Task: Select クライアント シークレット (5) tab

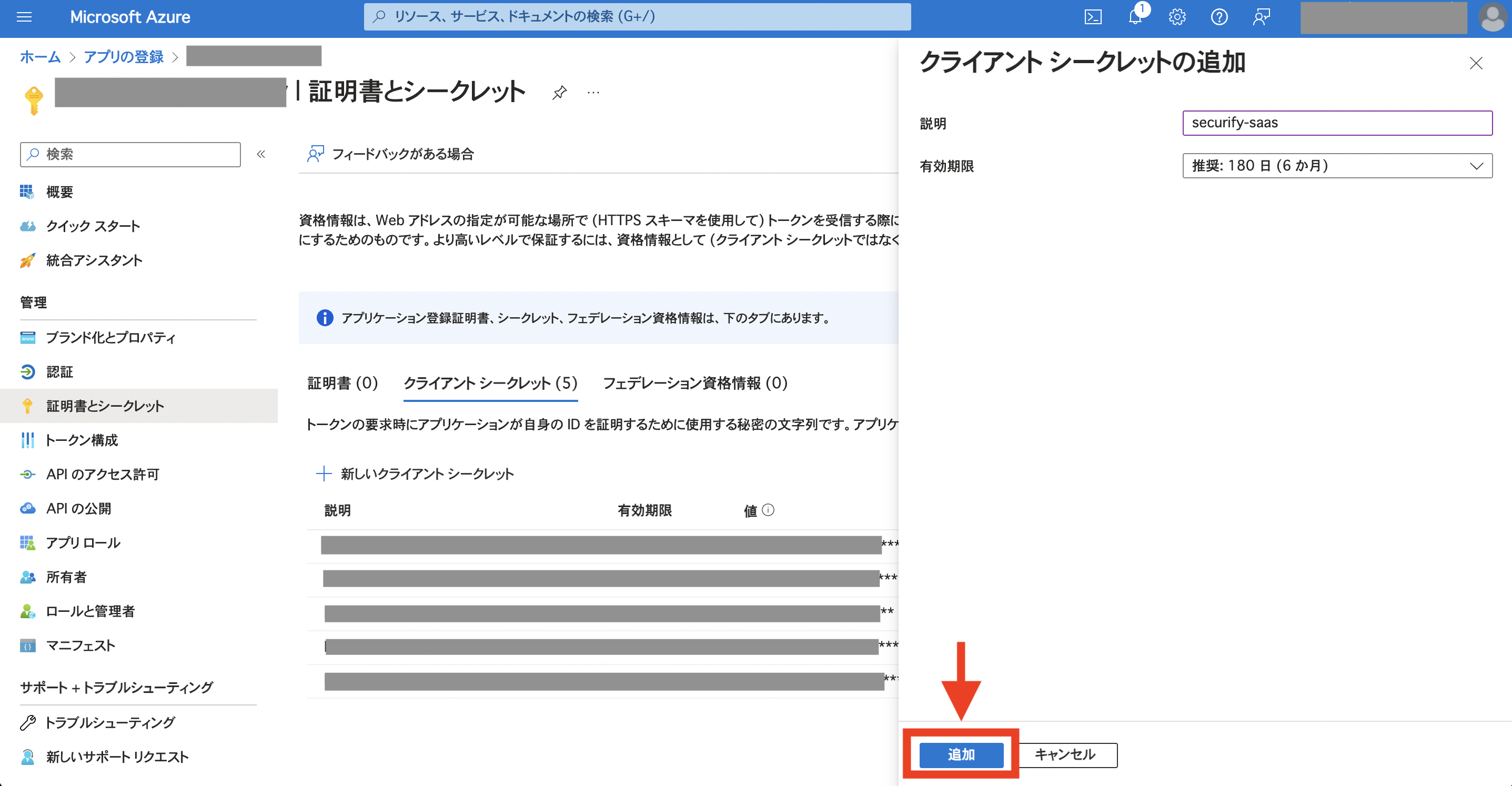Action: click(x=491, y=384)
